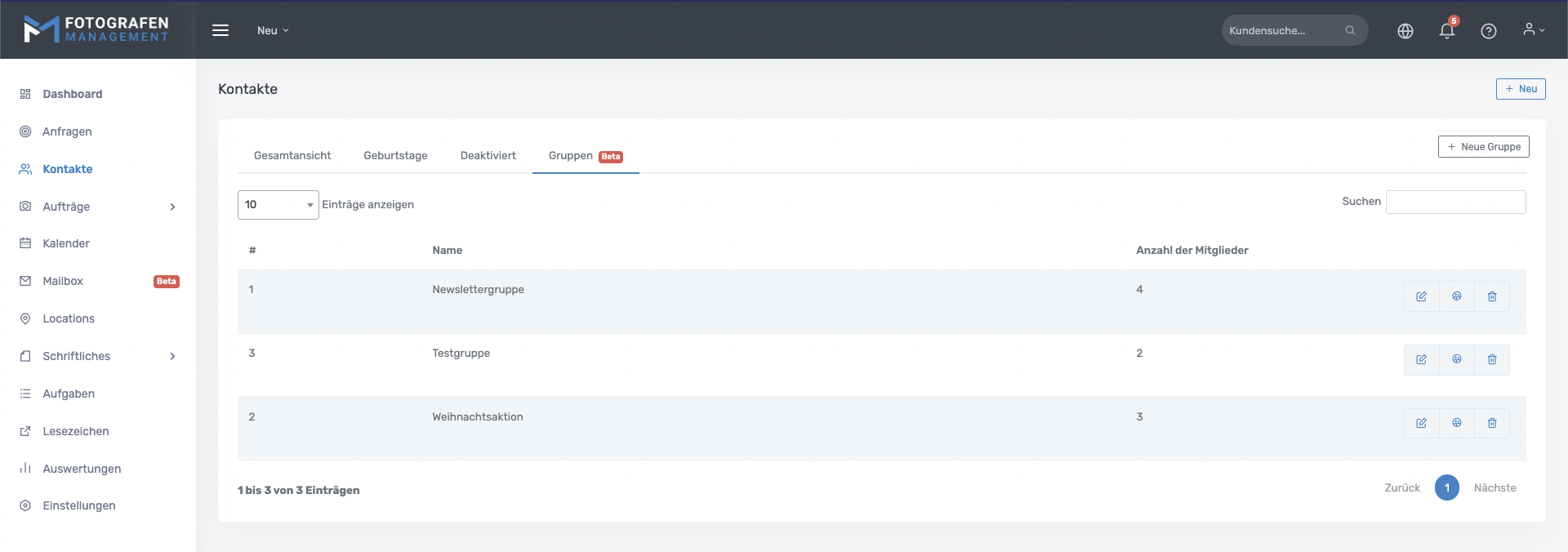This screenshot has height=552, width=1568.
Task: Switch to the Geburtstage tab
Action: (395, 156)
